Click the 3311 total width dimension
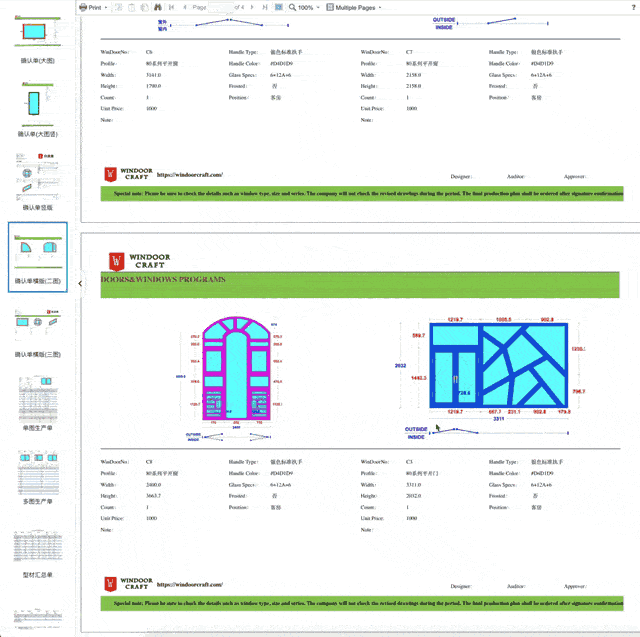Image resolution: width=640 pixels, height=637 pixels. 498,419
